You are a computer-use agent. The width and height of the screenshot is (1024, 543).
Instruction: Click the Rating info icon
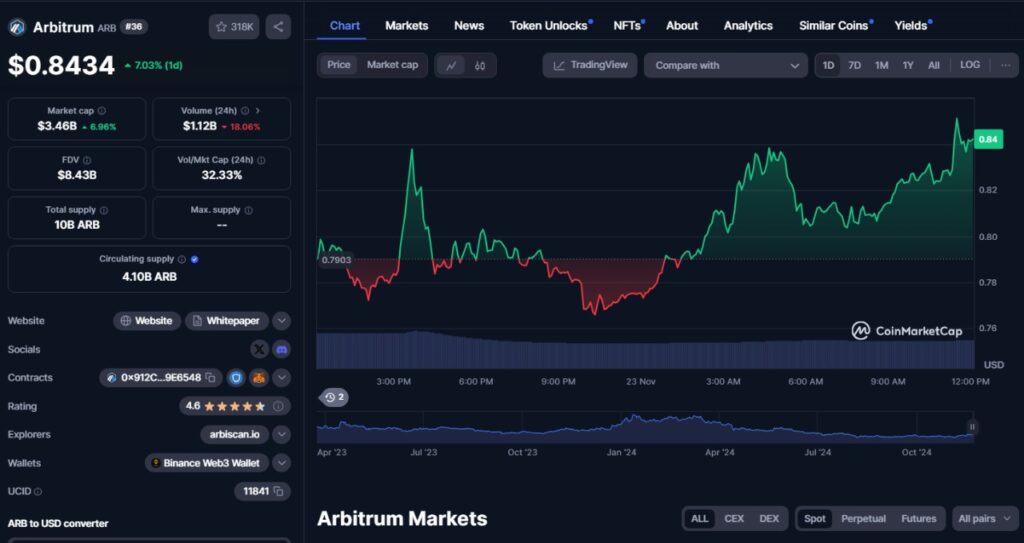point(278,406)
